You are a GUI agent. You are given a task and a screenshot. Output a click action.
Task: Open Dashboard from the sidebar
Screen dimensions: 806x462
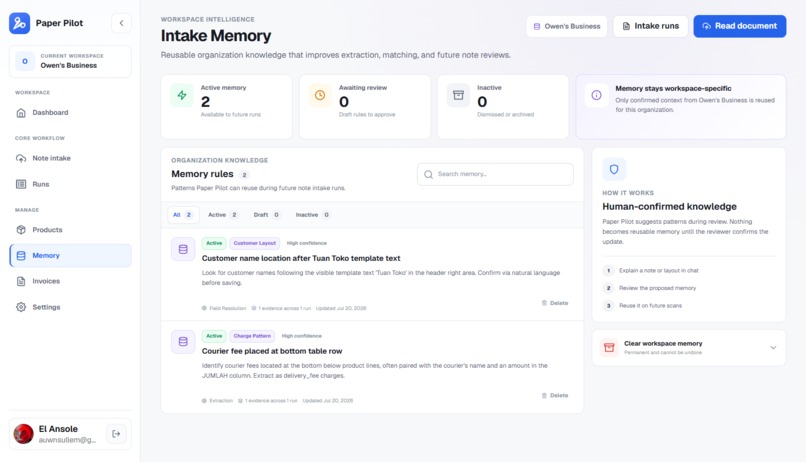(x=70, y=113)
